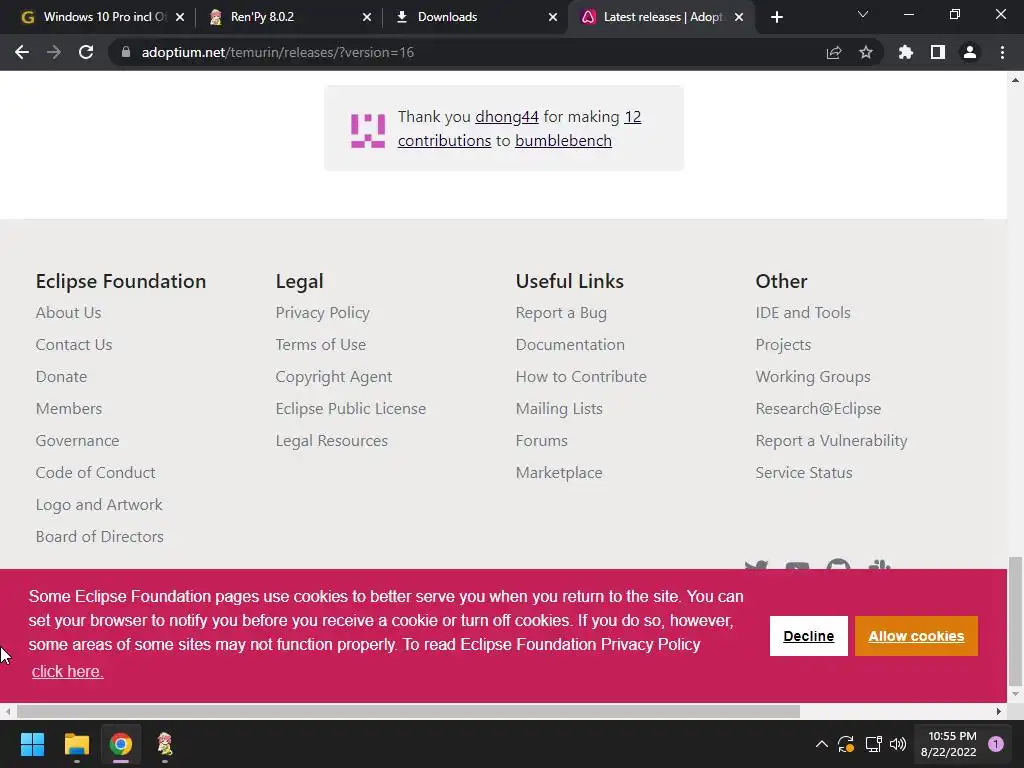Close the Ren'Py 8.0.2 tab
1024x768 pixels.
click(x=367, y=17)
